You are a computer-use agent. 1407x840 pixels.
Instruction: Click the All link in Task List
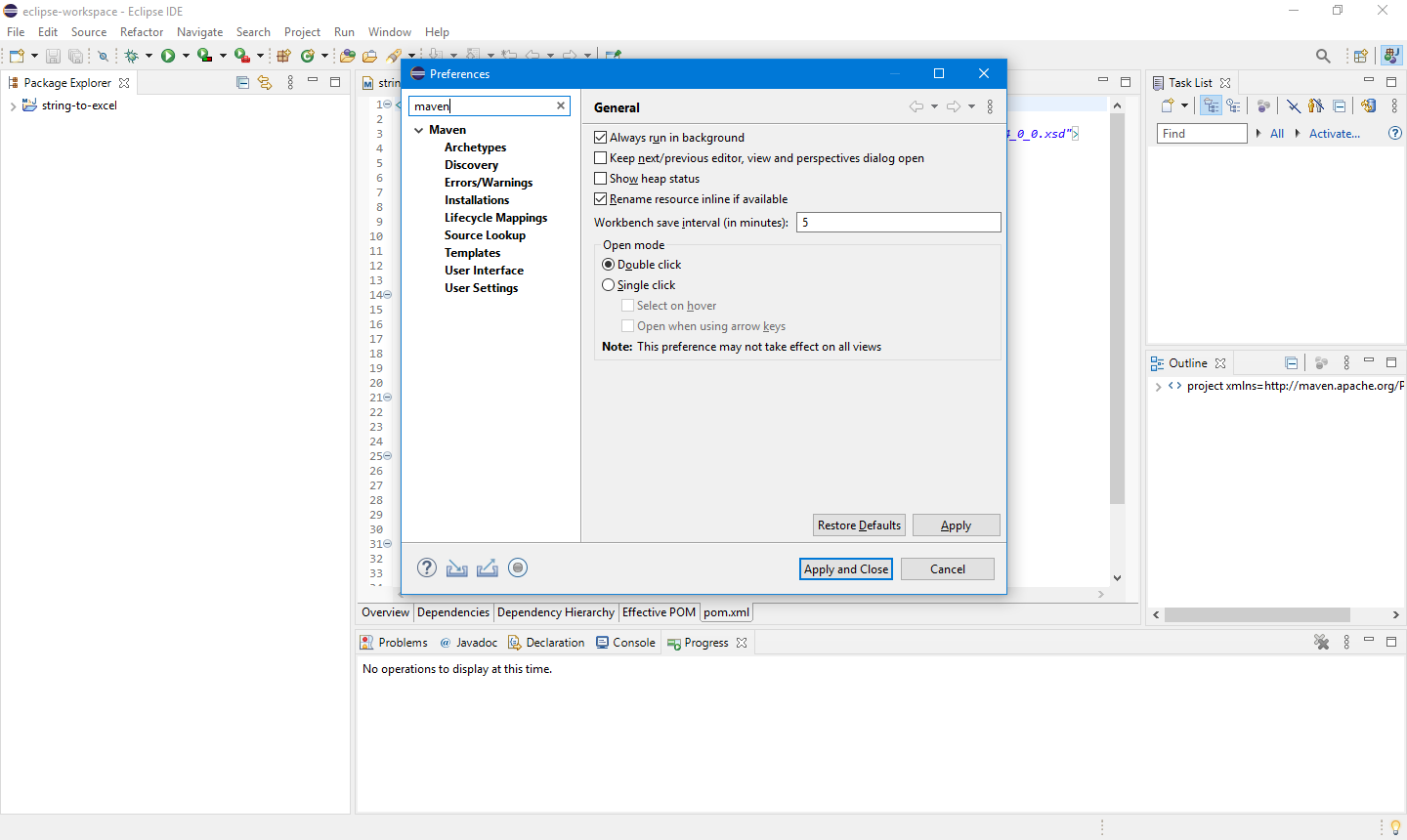[x=1277, y=134]
